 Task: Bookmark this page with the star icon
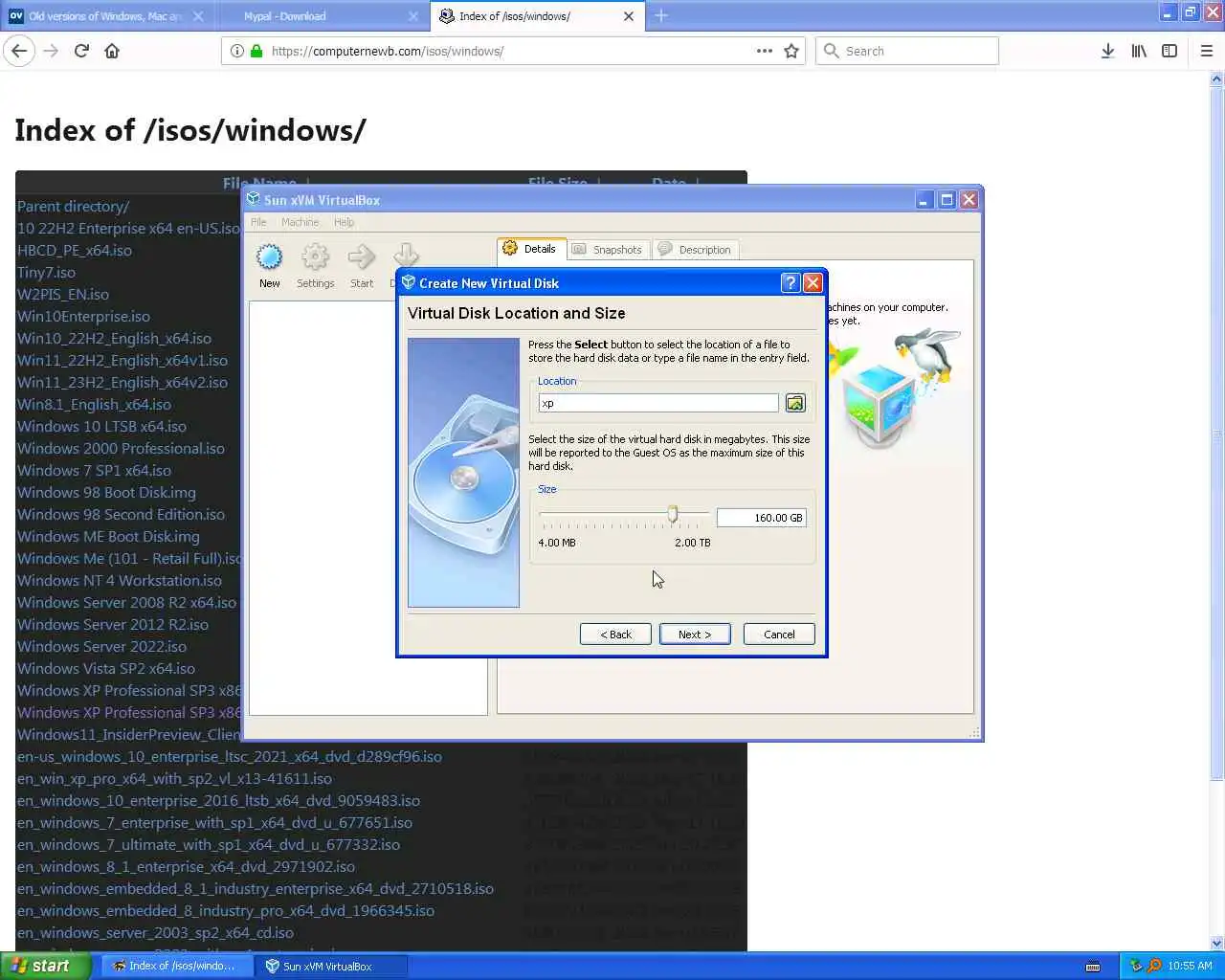[x=791, y=51]
